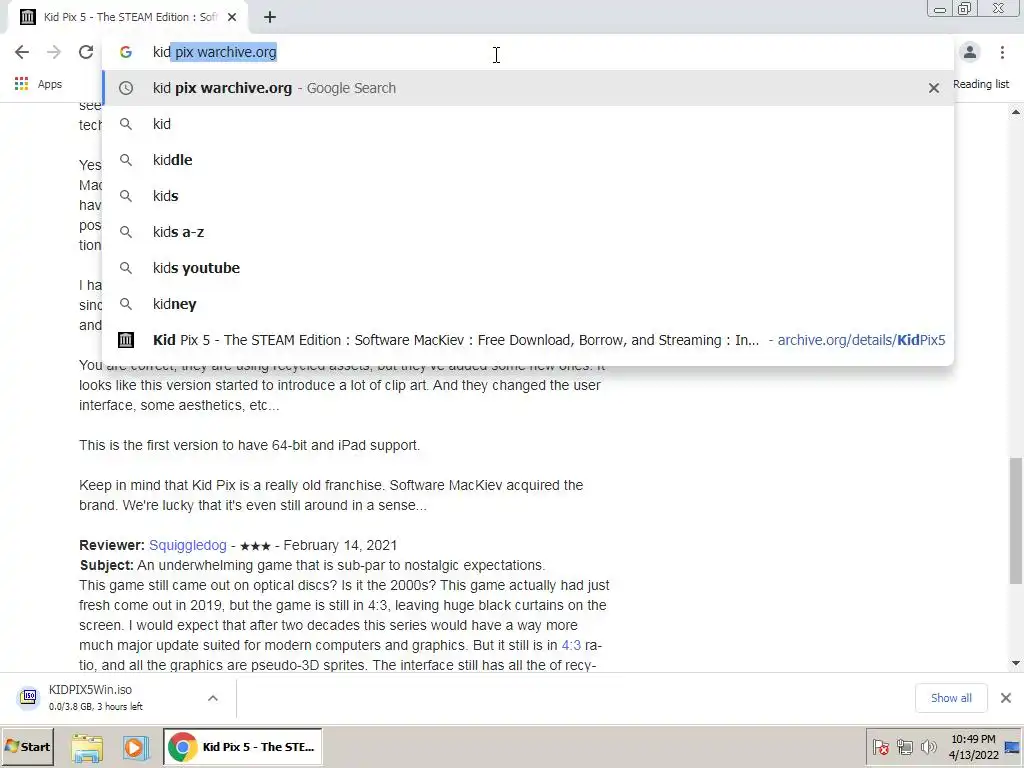1024x768 pixels.
Task: Click the show desktop icon in tray
Action: click(x=1013, y=747)
